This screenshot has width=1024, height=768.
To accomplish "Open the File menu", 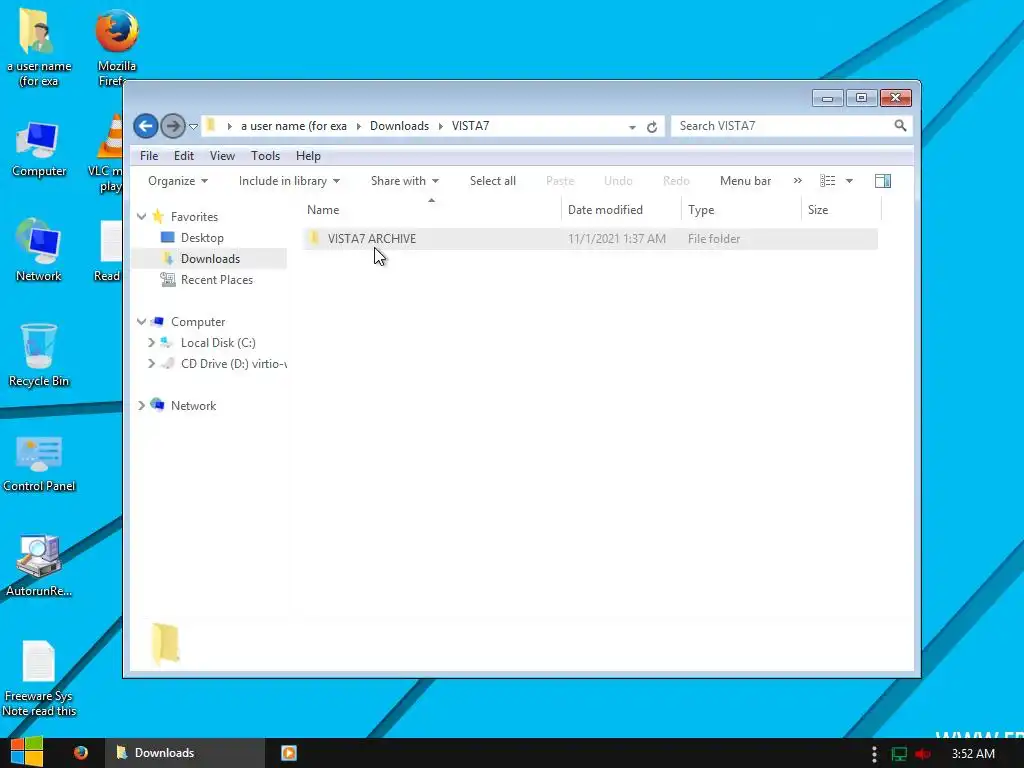I will click(x=149, y=156).
